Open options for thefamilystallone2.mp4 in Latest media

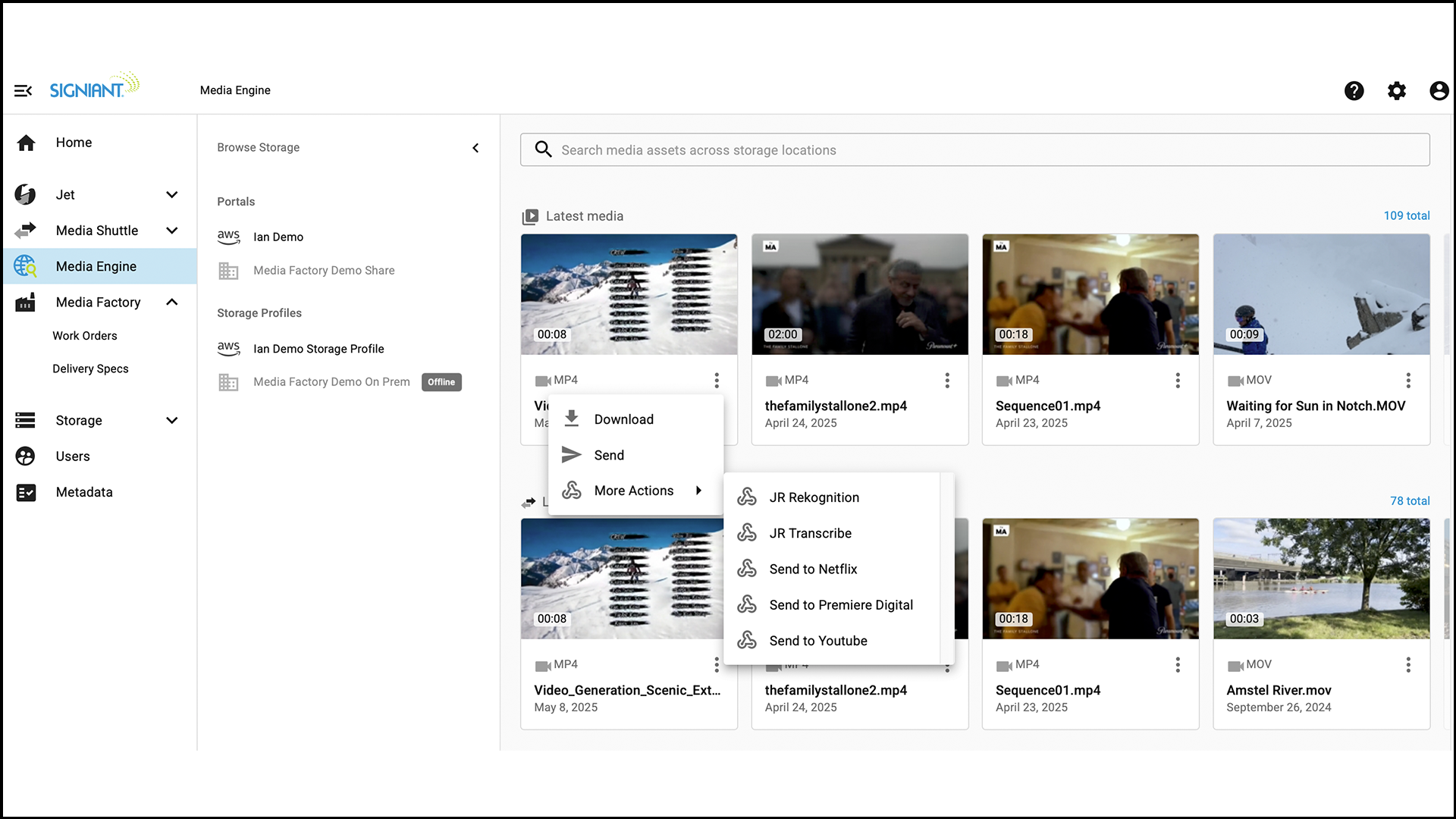tap(947, 380)
